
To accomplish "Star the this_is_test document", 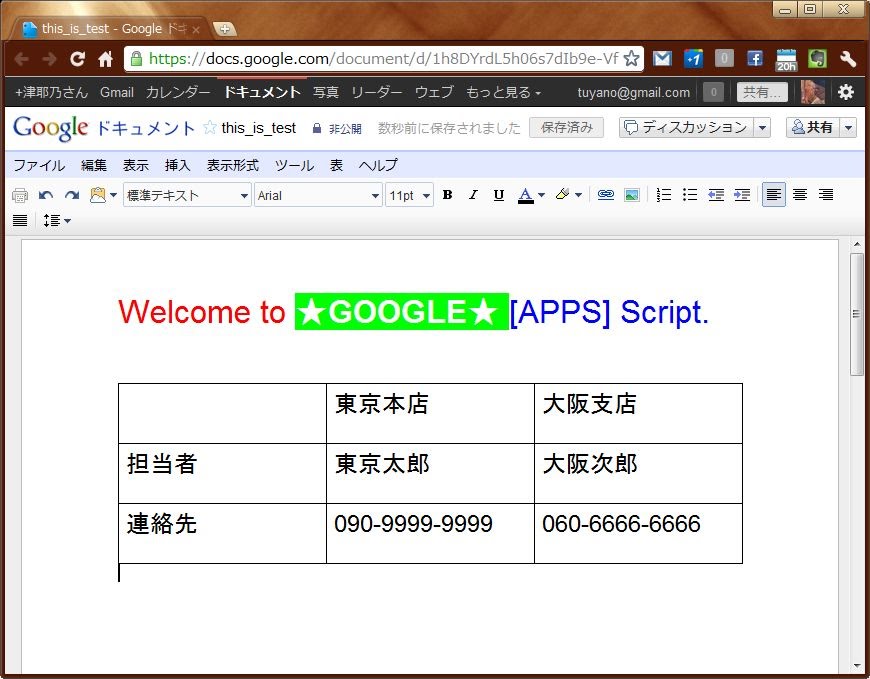I will pos(210,128).
